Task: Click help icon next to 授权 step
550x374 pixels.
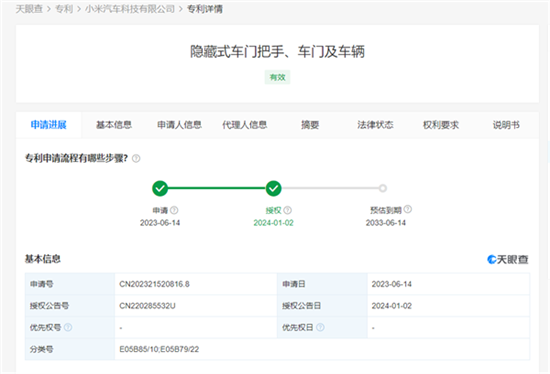Action: coord(288,210)
